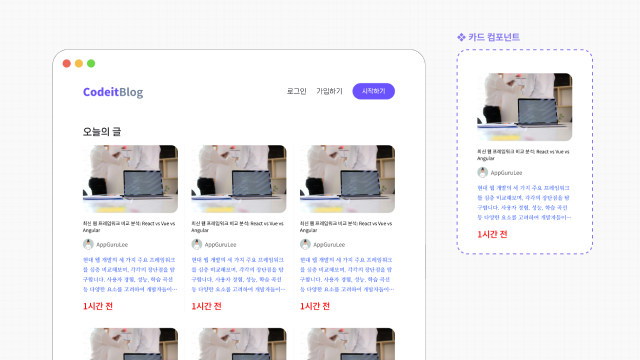This screenshot has height=360, width=640.
Task: Select the 오늘의 글 heading
Action: point(102,131)
